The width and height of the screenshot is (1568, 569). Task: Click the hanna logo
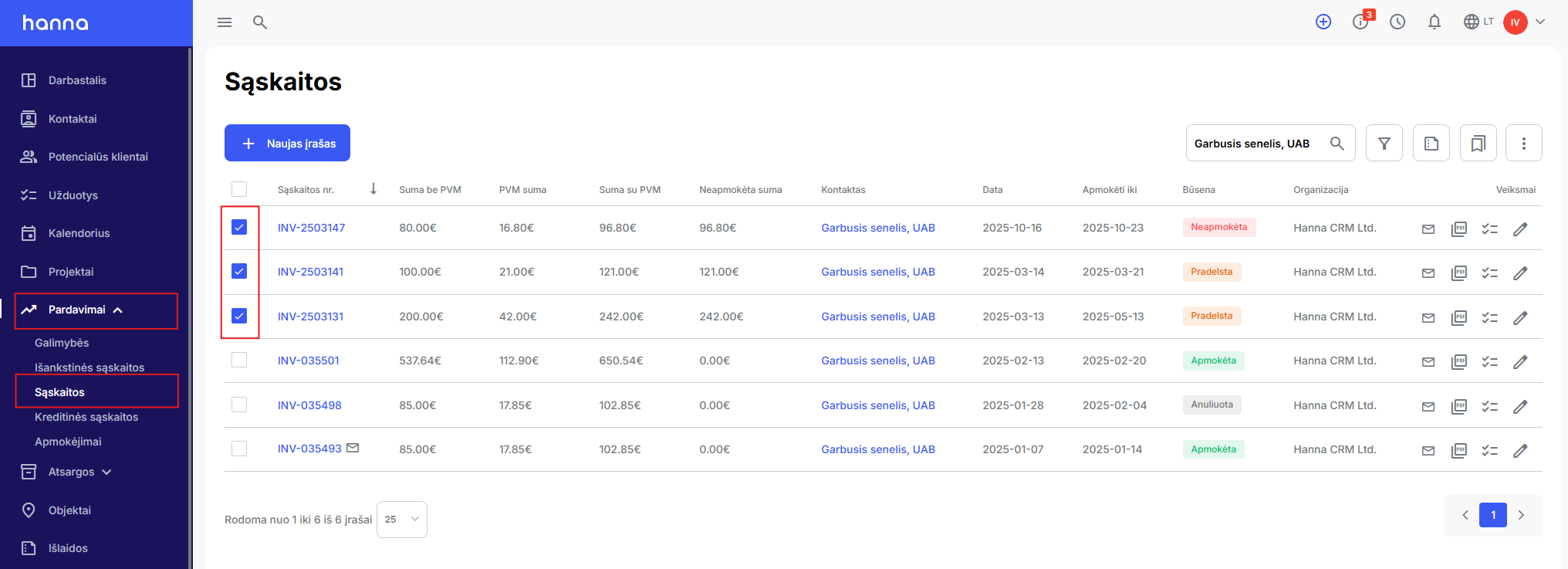tap(56, 23)
